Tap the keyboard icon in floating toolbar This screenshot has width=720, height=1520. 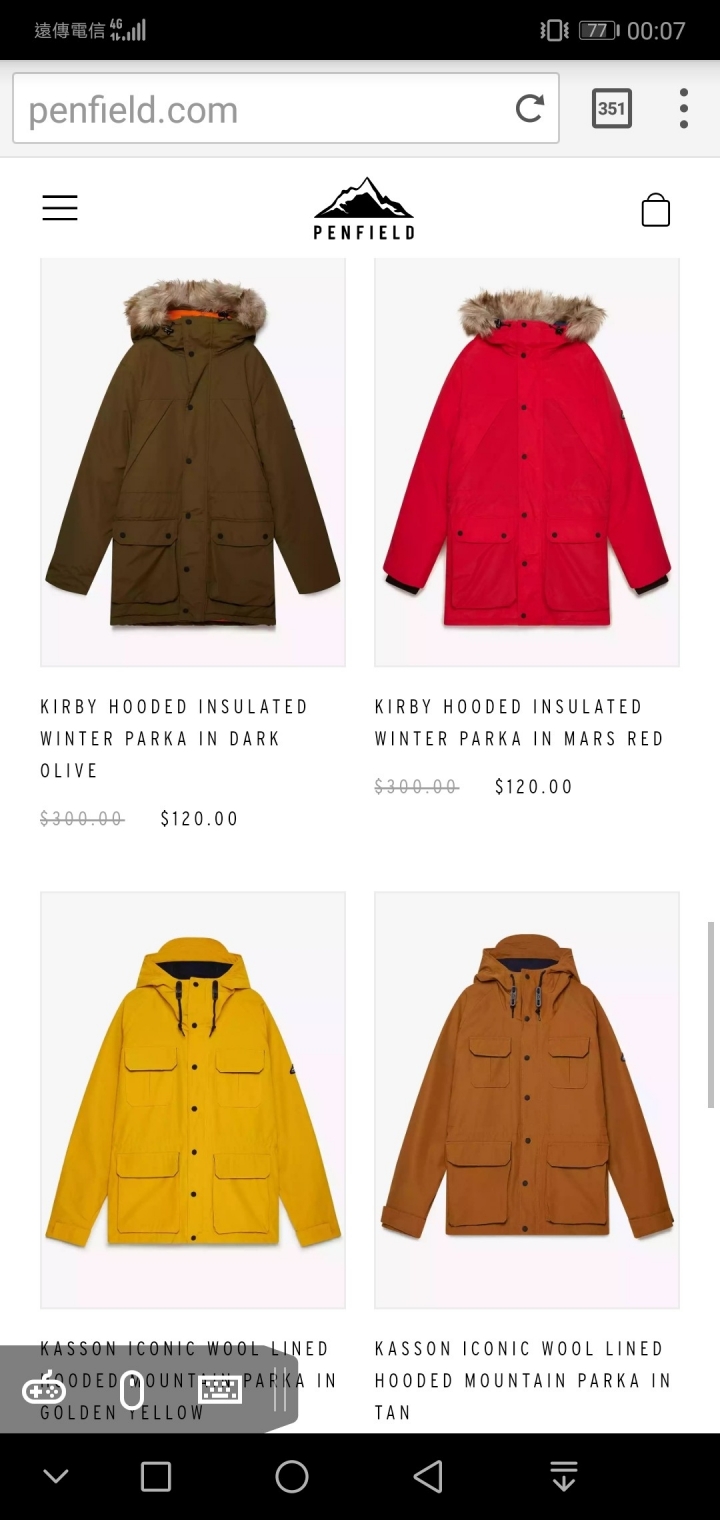(220, 1389)
